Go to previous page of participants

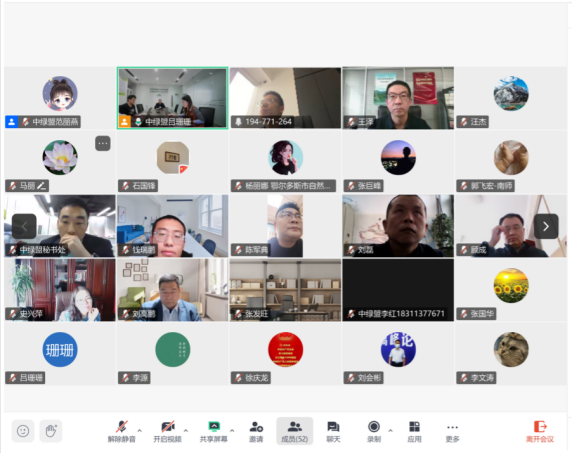point(24,226)
